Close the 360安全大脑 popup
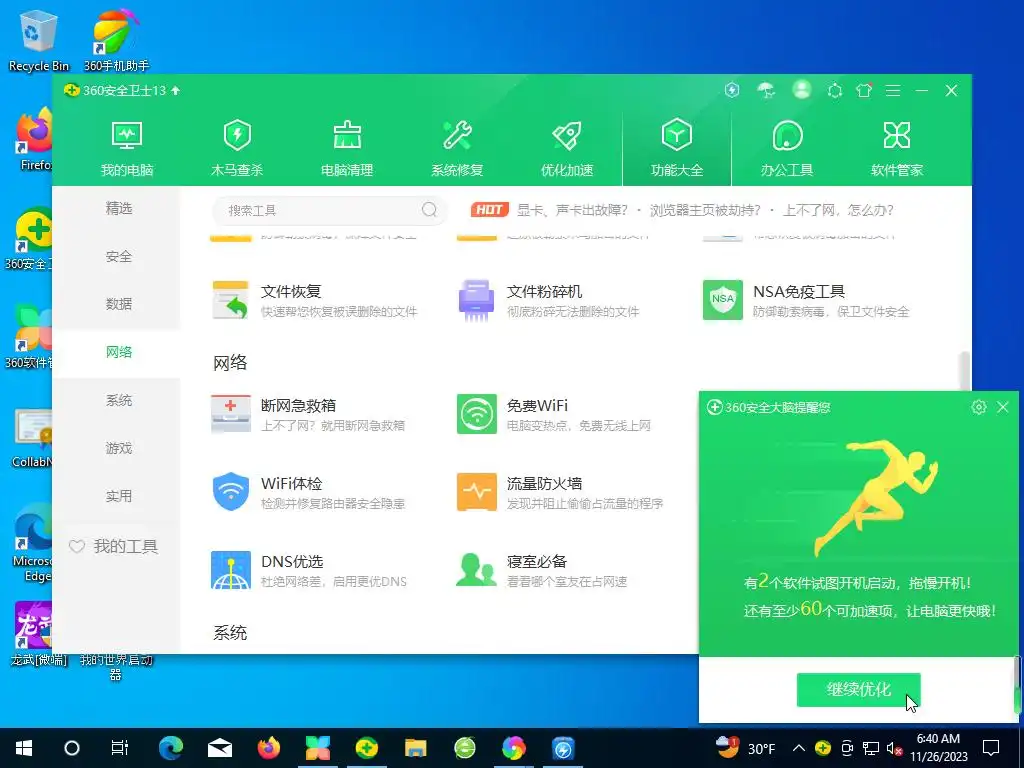This screenshot has width=1024, height=768. point(1003,407)
